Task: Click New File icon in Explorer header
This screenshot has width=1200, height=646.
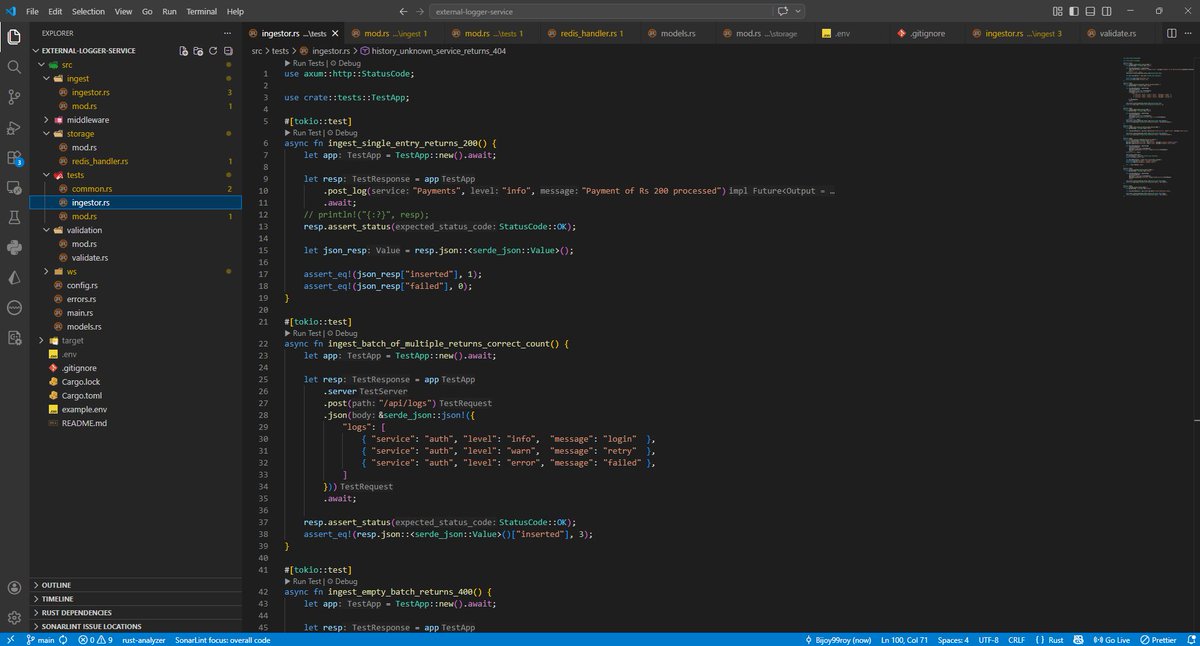Action: point(183,50)
